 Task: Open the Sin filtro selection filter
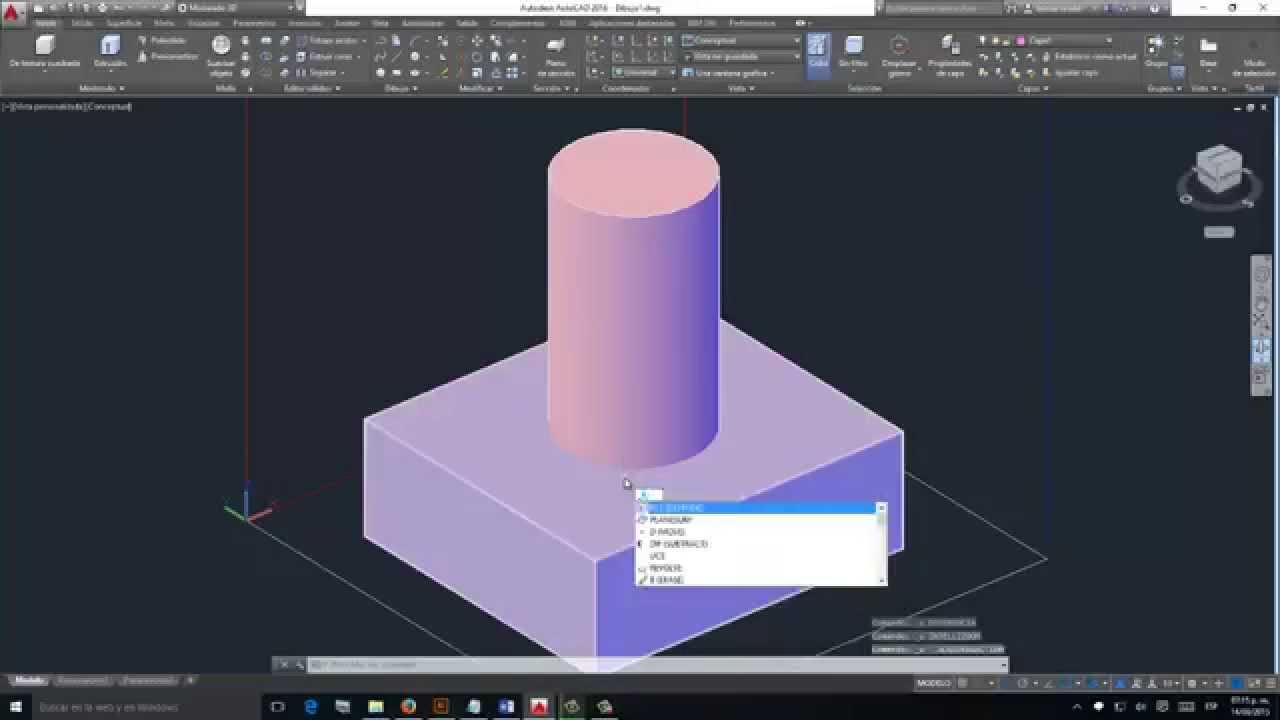(x=853, y=52)
